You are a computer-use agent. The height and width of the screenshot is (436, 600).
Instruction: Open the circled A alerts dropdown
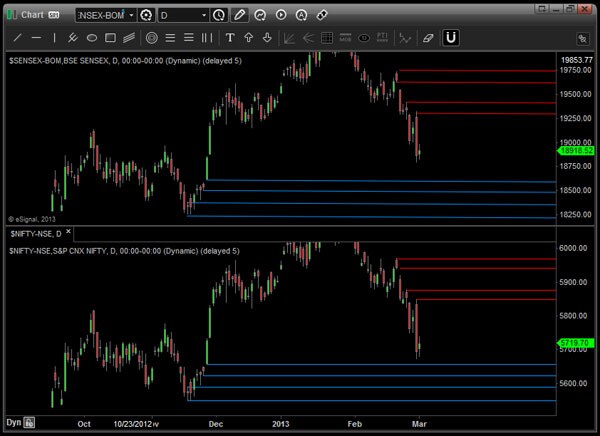point(302,15)
